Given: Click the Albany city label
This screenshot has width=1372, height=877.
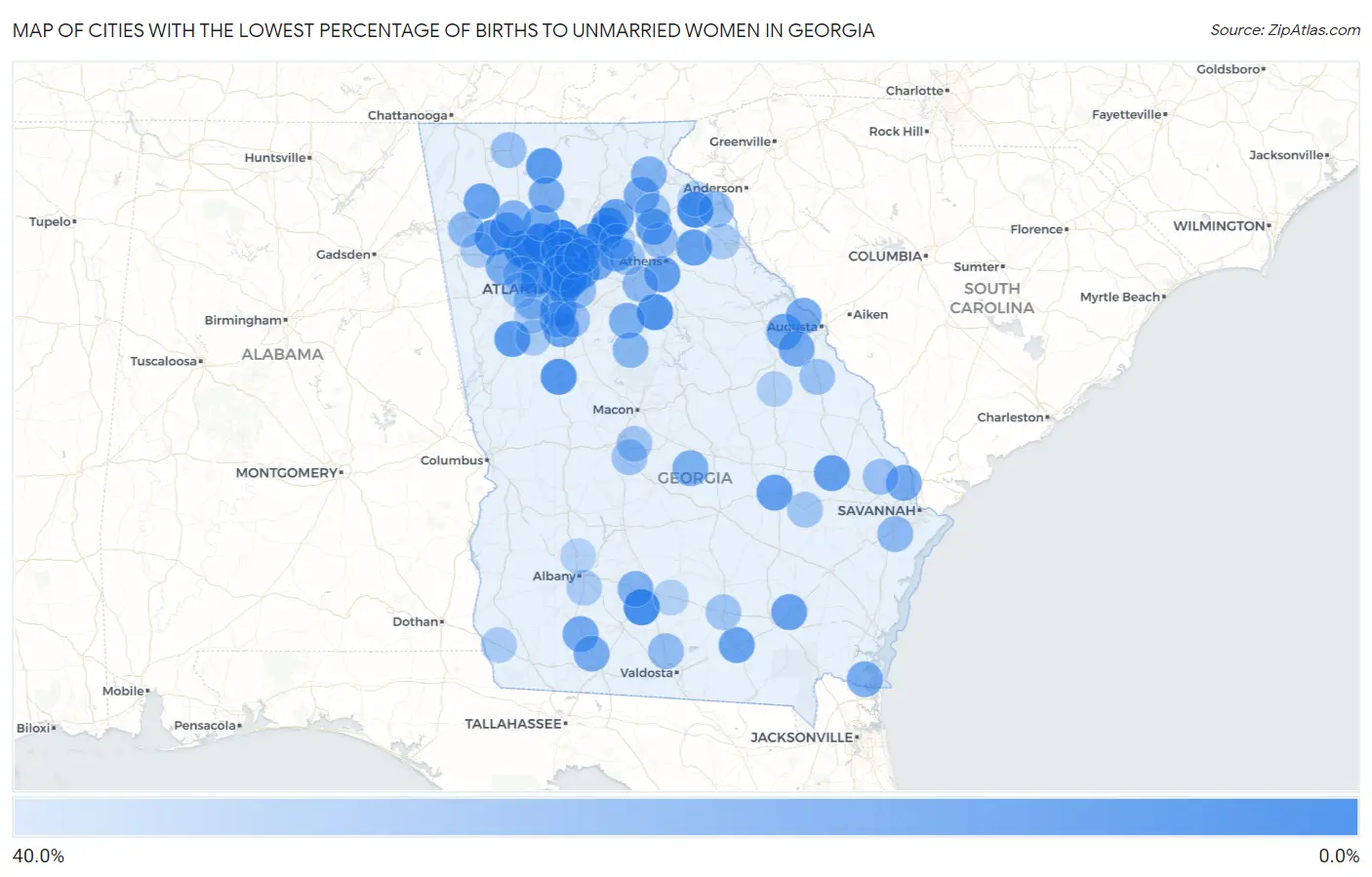Looking at the screenshot, I should click(x=554, y=576).
